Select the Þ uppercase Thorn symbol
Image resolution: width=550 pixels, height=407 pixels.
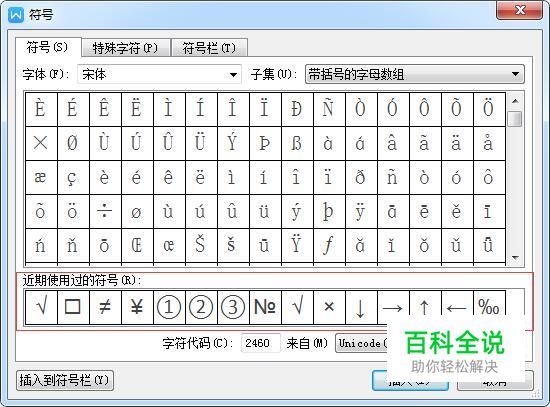[265, 143]
